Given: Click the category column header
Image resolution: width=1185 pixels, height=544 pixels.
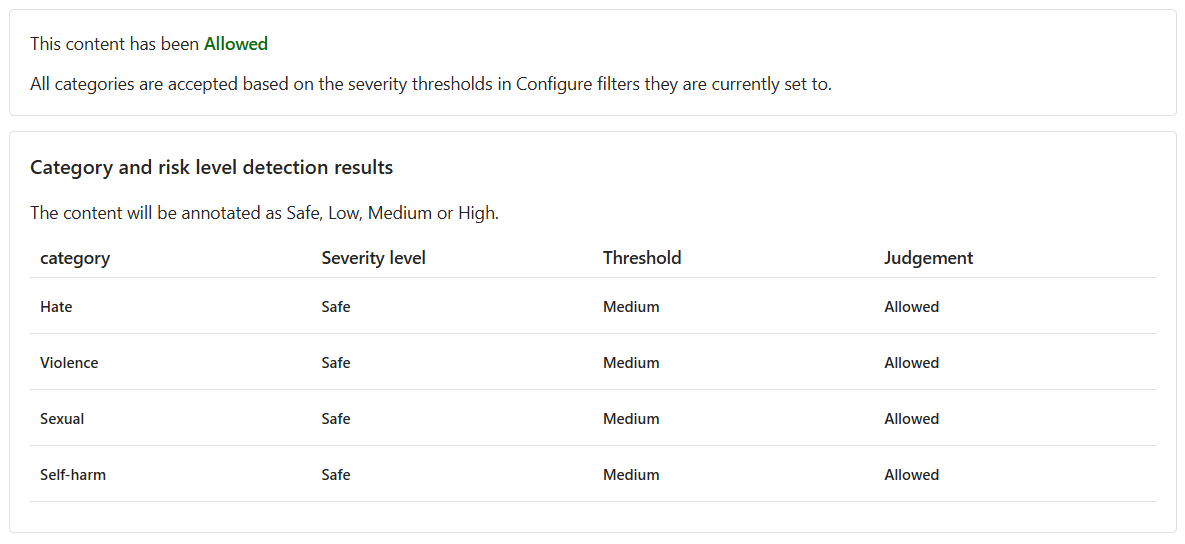Looking at the screenshot, I should point(75,258).
